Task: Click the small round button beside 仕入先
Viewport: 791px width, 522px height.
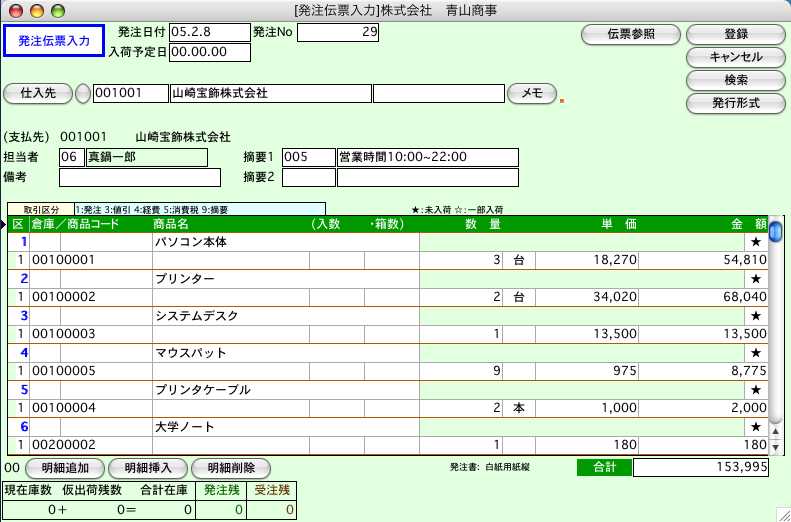Action: (x=82, y=94)
